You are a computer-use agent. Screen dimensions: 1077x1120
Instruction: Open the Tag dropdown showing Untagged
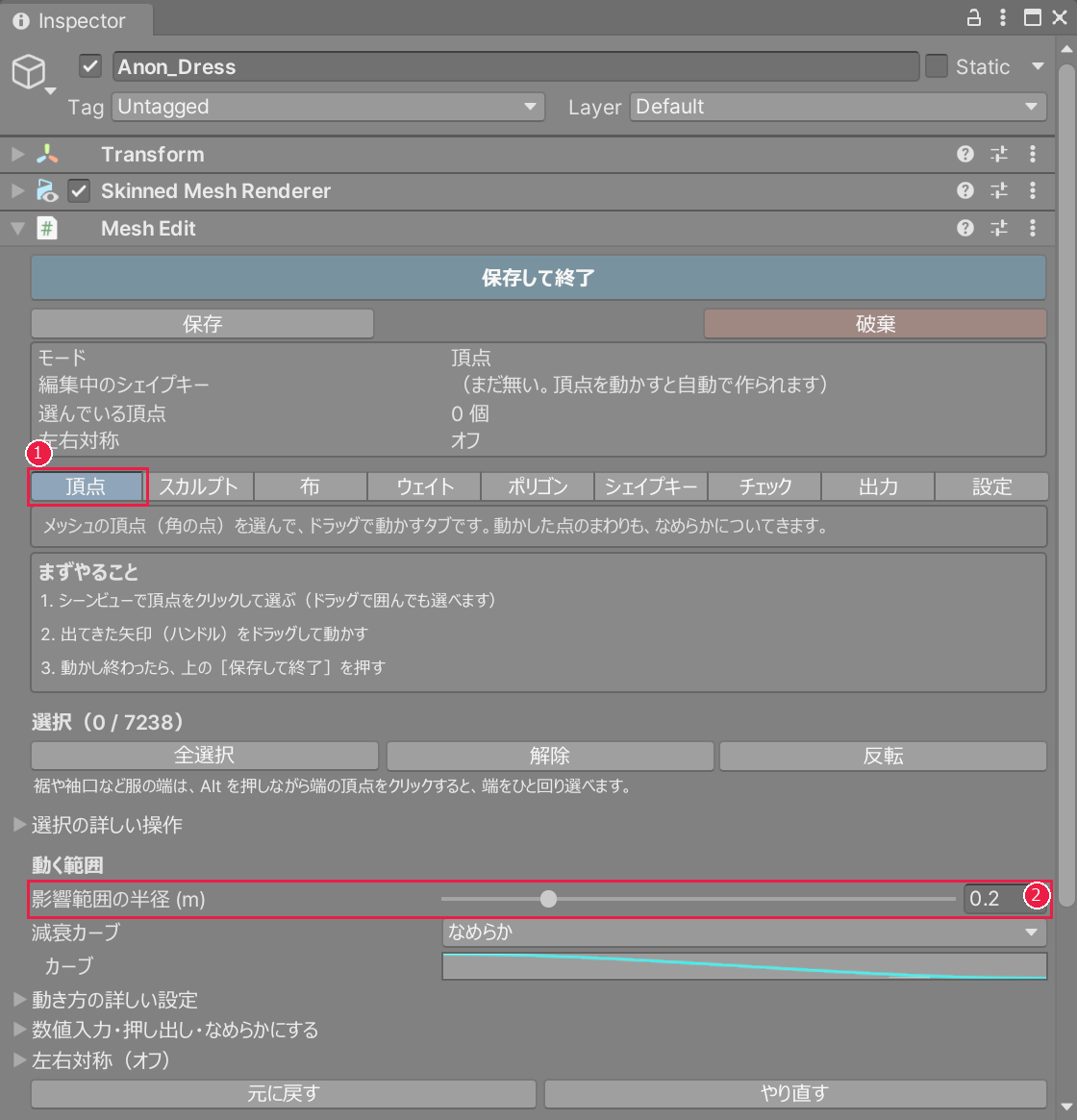(328, 107)
